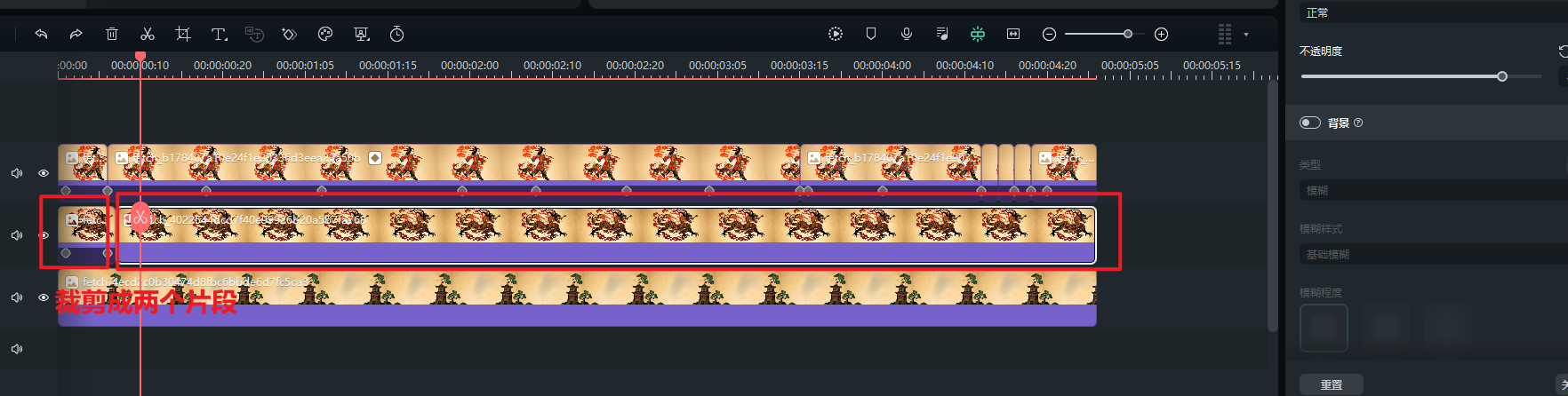Screen dimensions: 1568x396
Task: Hide the fetch_b178407 track with eye icon
Action: [44, 173]
